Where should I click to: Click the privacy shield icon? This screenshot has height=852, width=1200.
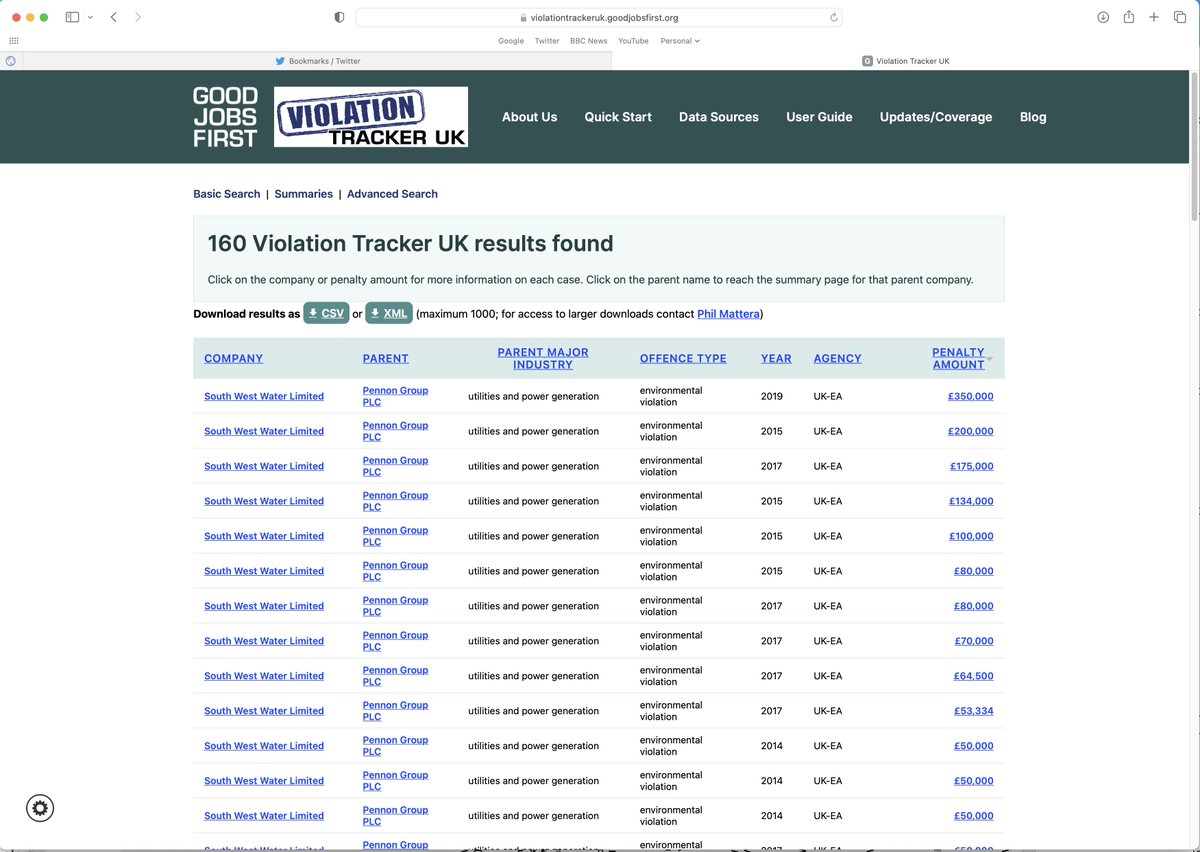point(339,17)
